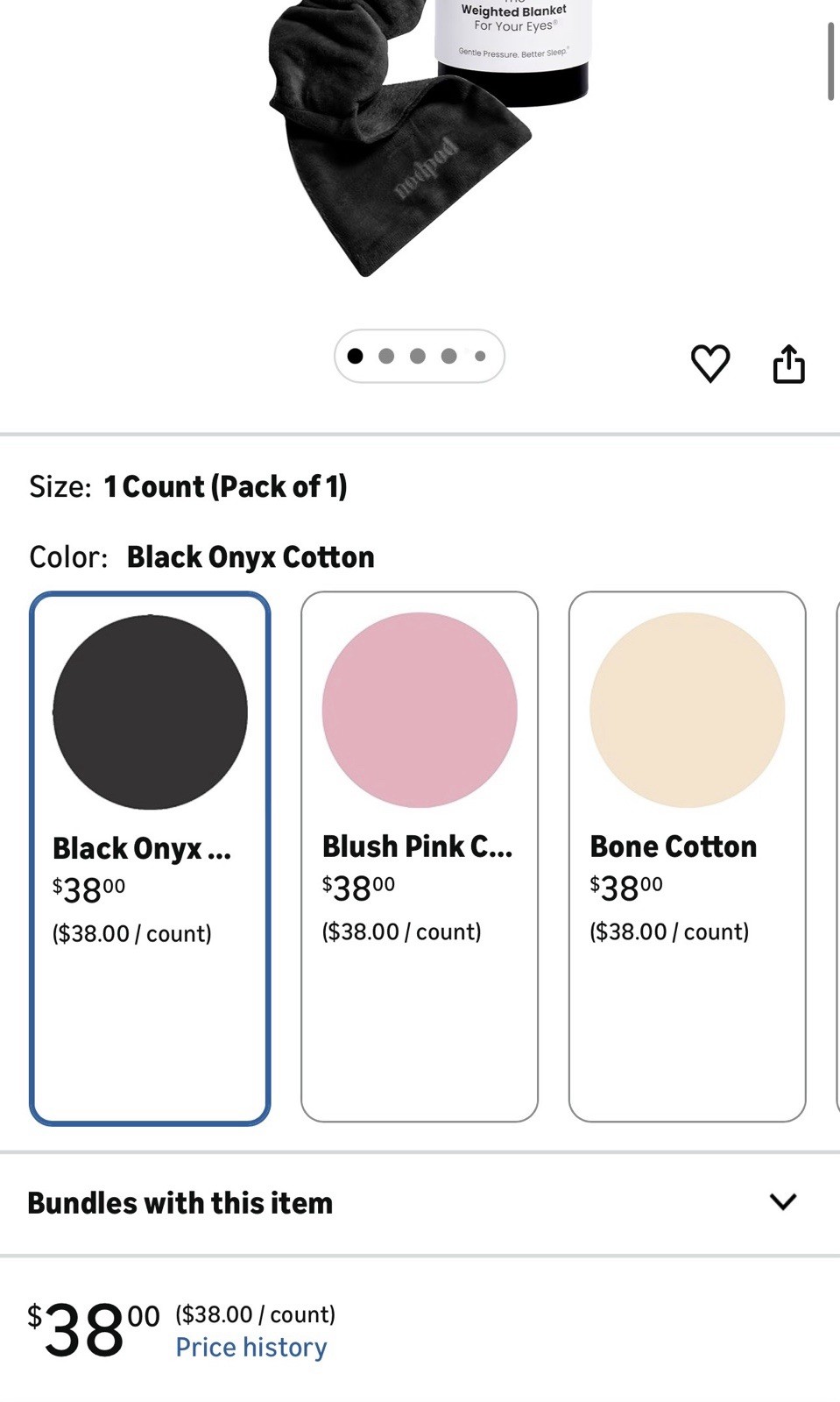Tap the '1 Count (Pack of 1)' size text
The width and height of the screenshot is (840, 1402).
coord(225,486)
